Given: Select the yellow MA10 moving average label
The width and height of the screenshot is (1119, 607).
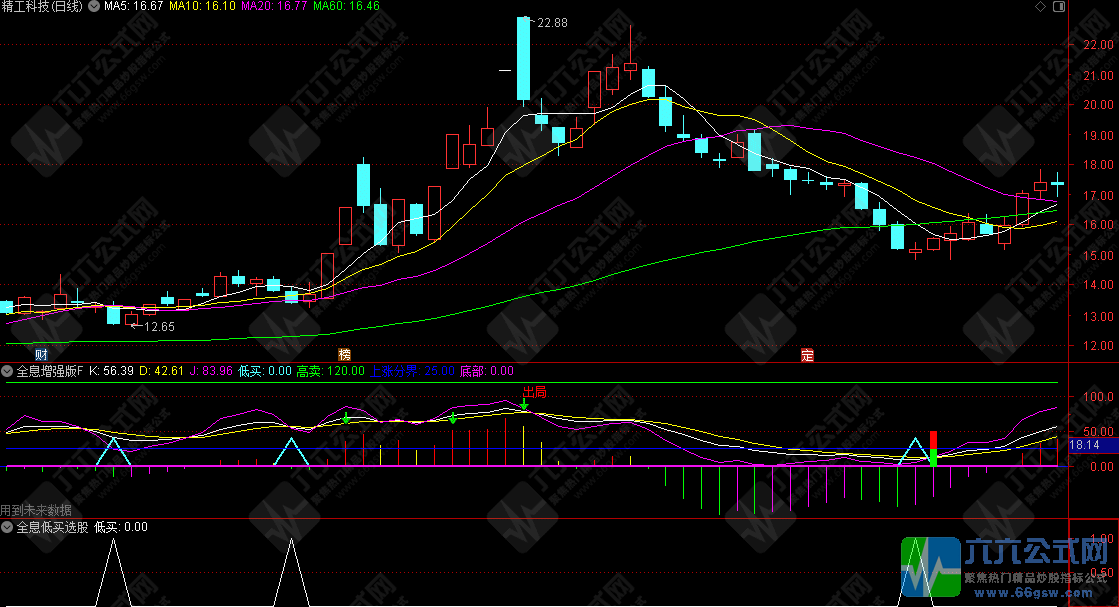Looking at the screenshot, I should (202, 7).
